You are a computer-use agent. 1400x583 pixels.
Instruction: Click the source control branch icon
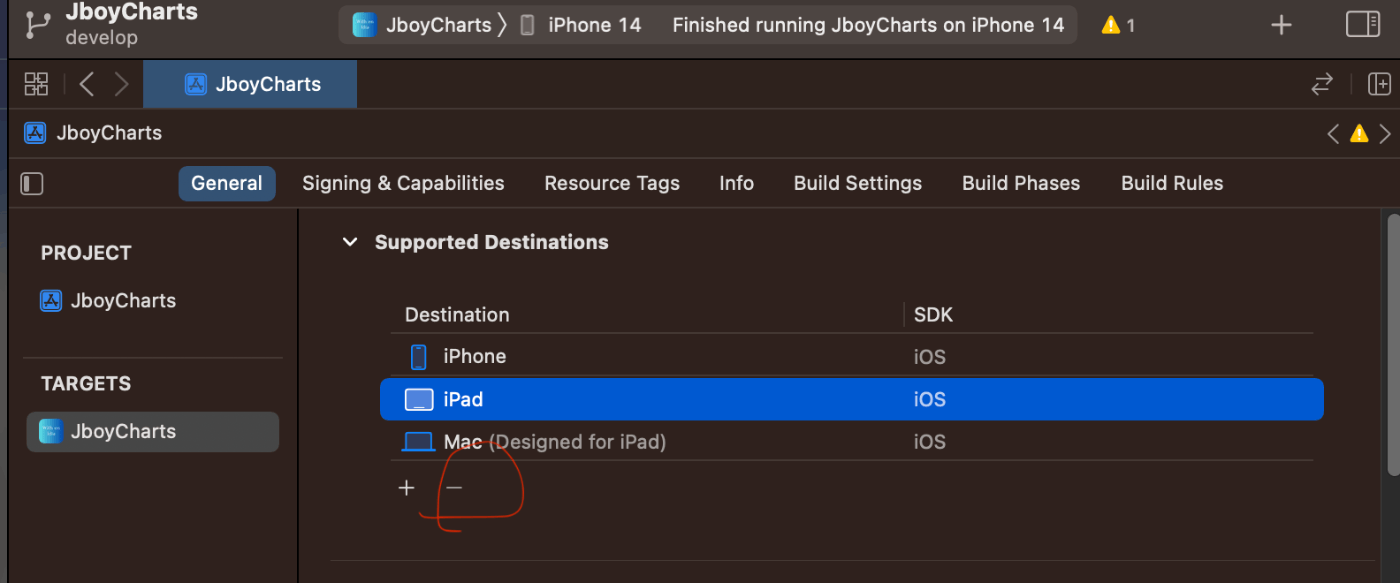(38, 24)
